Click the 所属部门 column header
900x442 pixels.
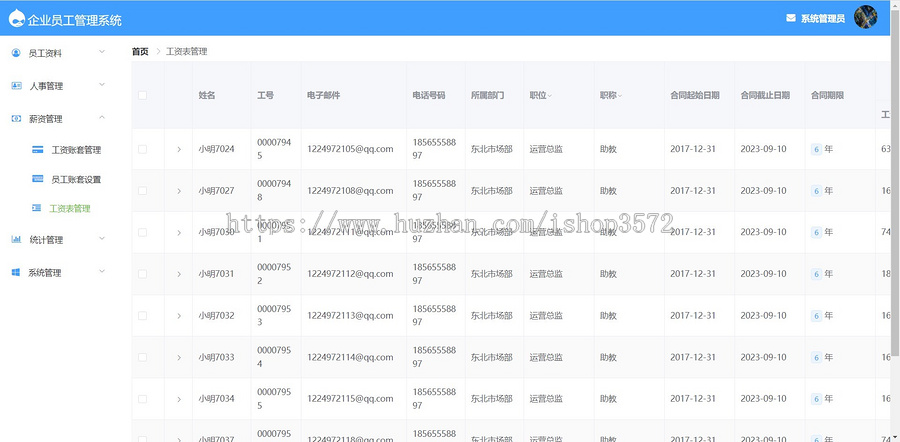pos(487,95)
